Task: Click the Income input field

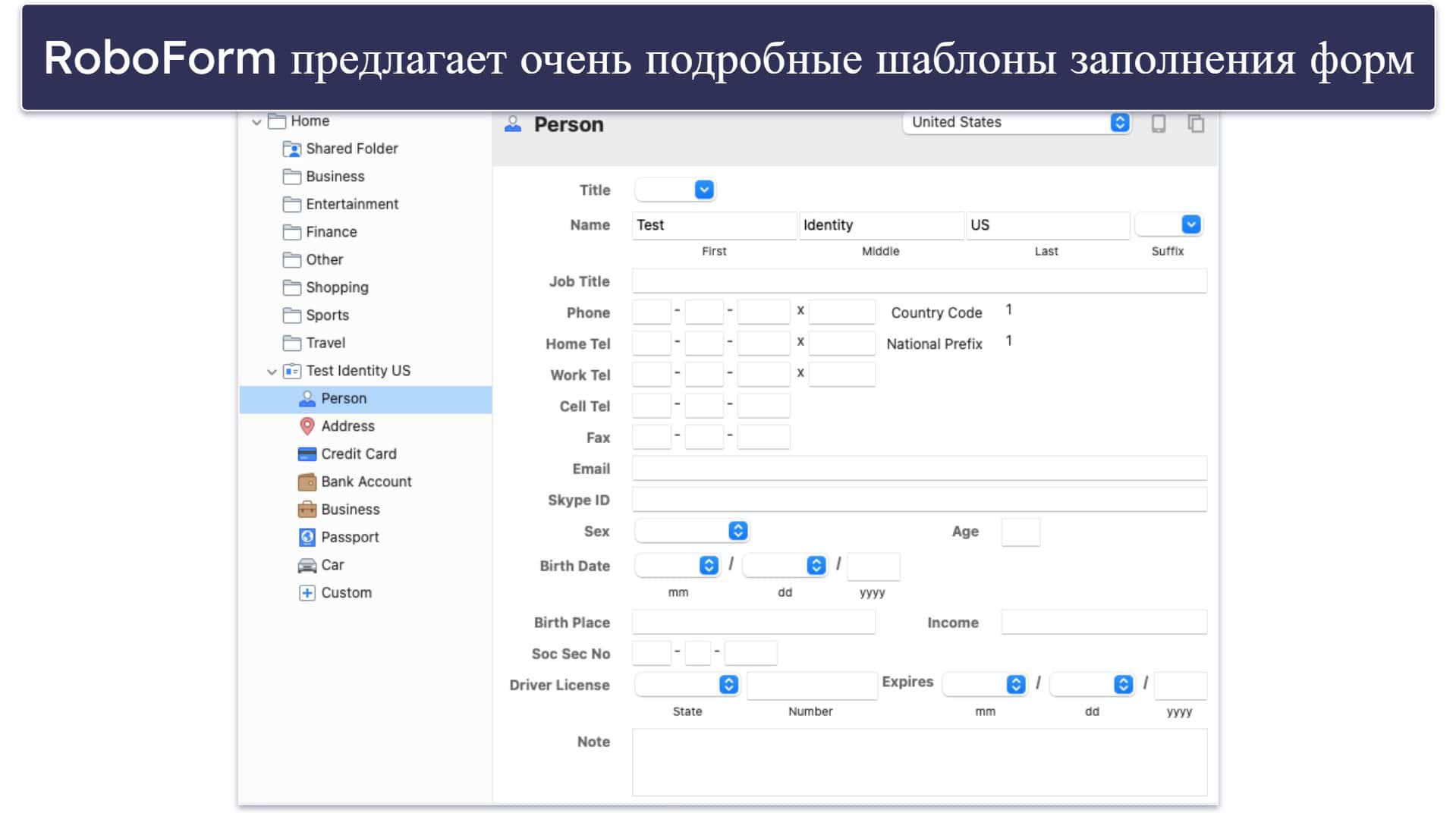Action: click(1104, 622)
